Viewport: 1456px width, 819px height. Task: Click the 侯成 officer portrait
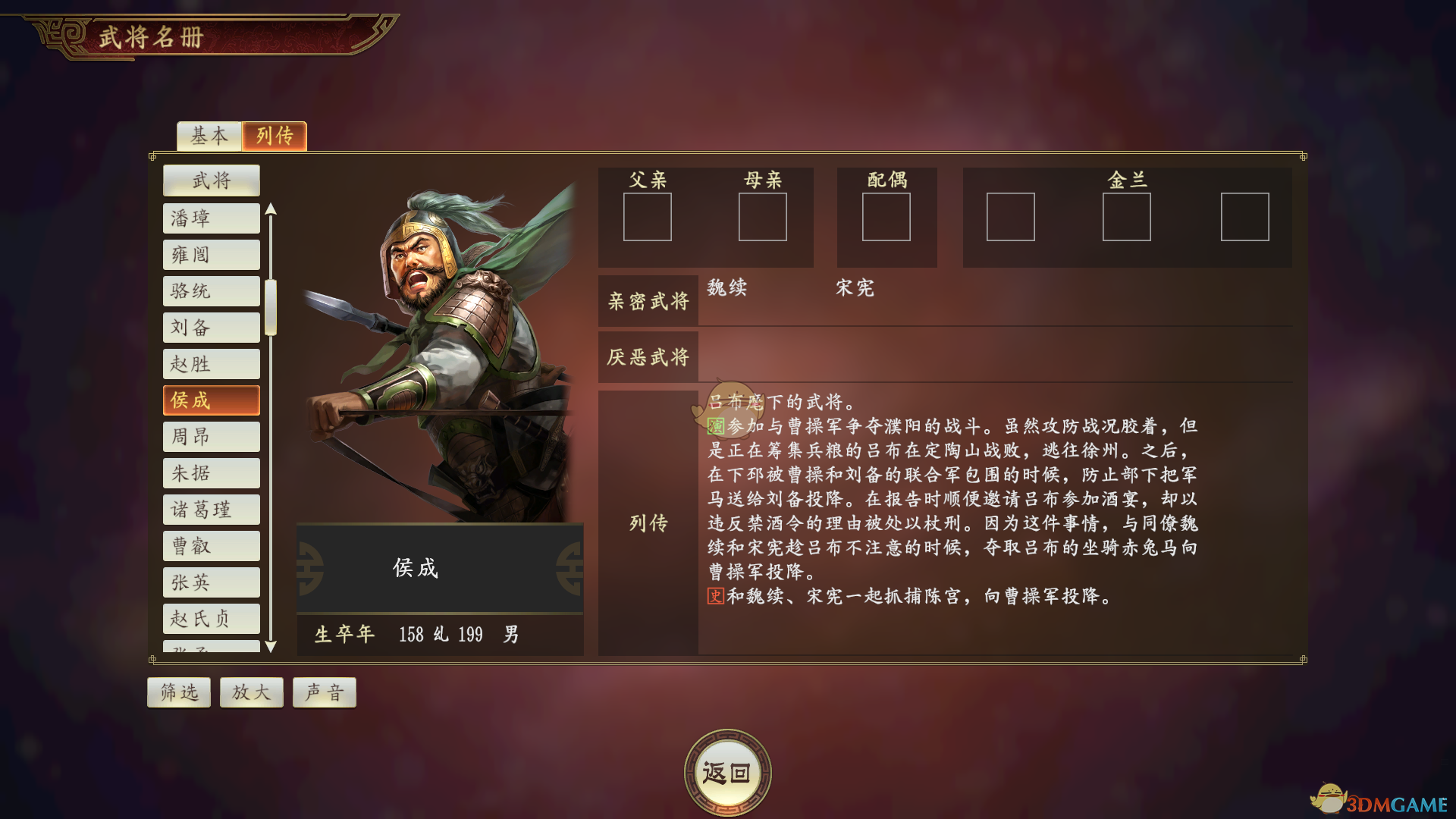(x=440, y=353)
